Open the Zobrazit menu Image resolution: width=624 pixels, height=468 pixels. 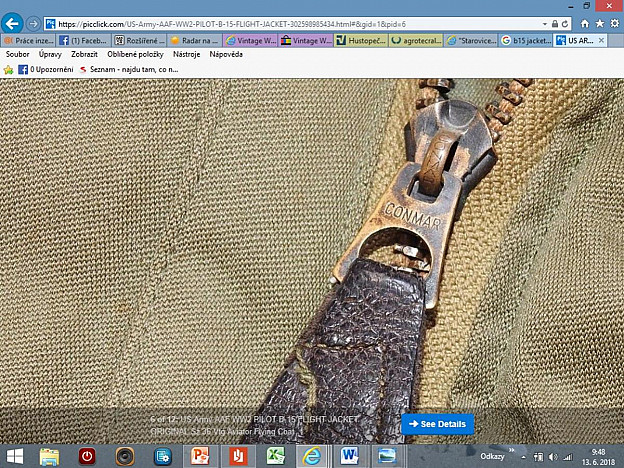tap(84, 54)
